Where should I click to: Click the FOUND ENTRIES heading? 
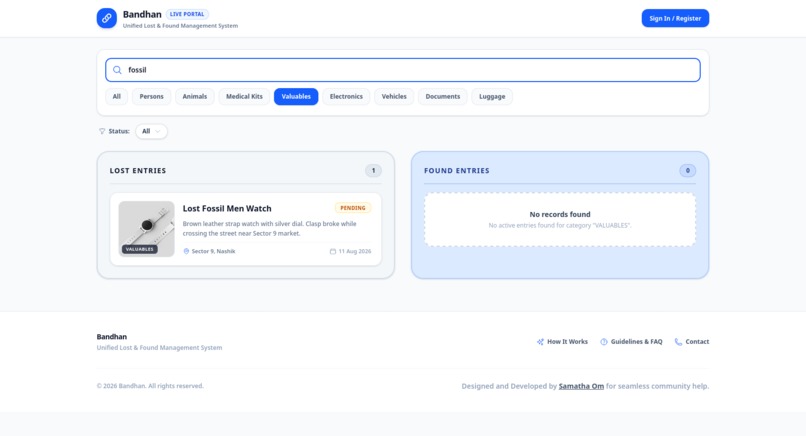click(456, 171)
